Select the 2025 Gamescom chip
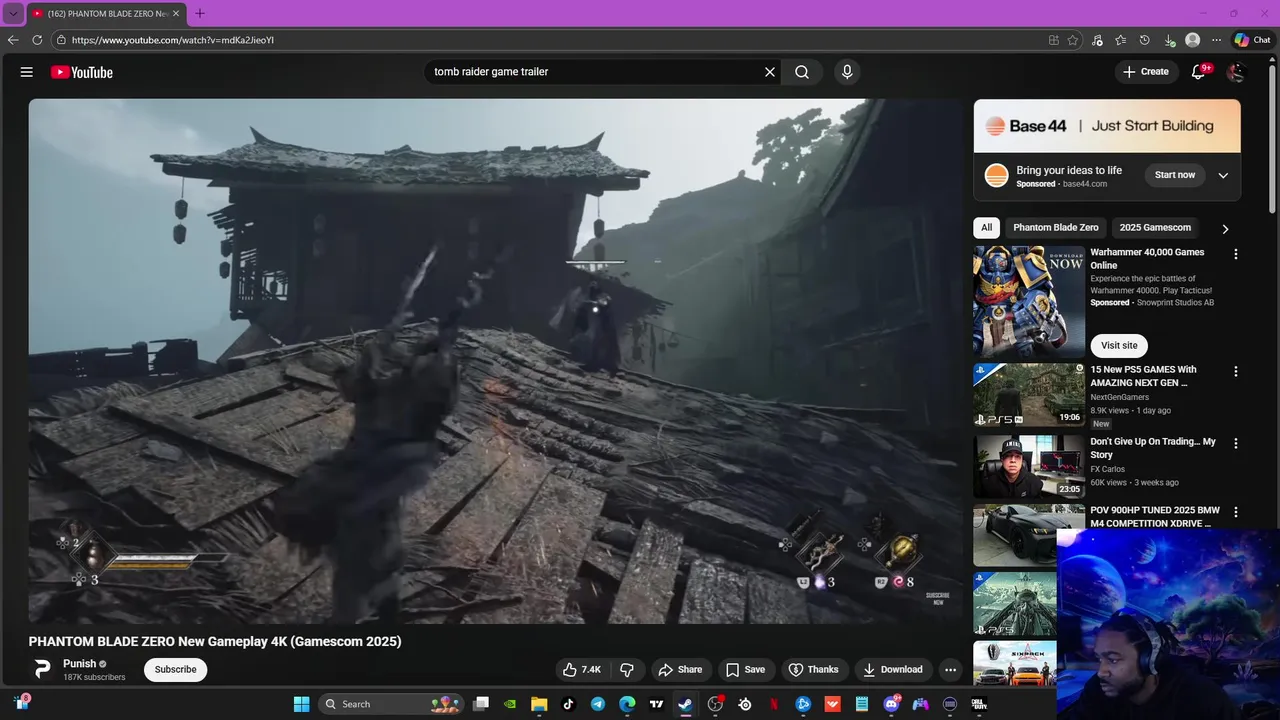Image resolution: width=1280 pixels, height=720 pixels. 1155,228
